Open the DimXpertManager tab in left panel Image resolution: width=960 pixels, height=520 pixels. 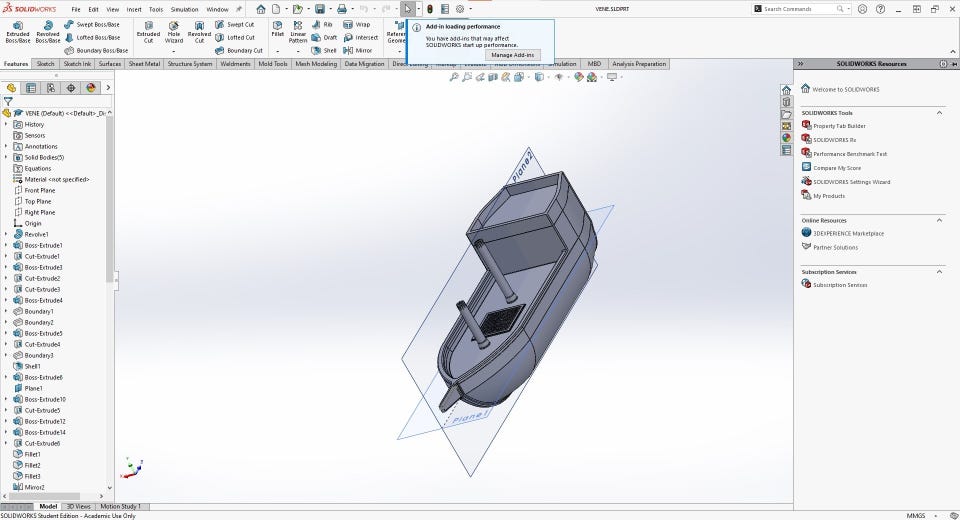coord(71,88)
